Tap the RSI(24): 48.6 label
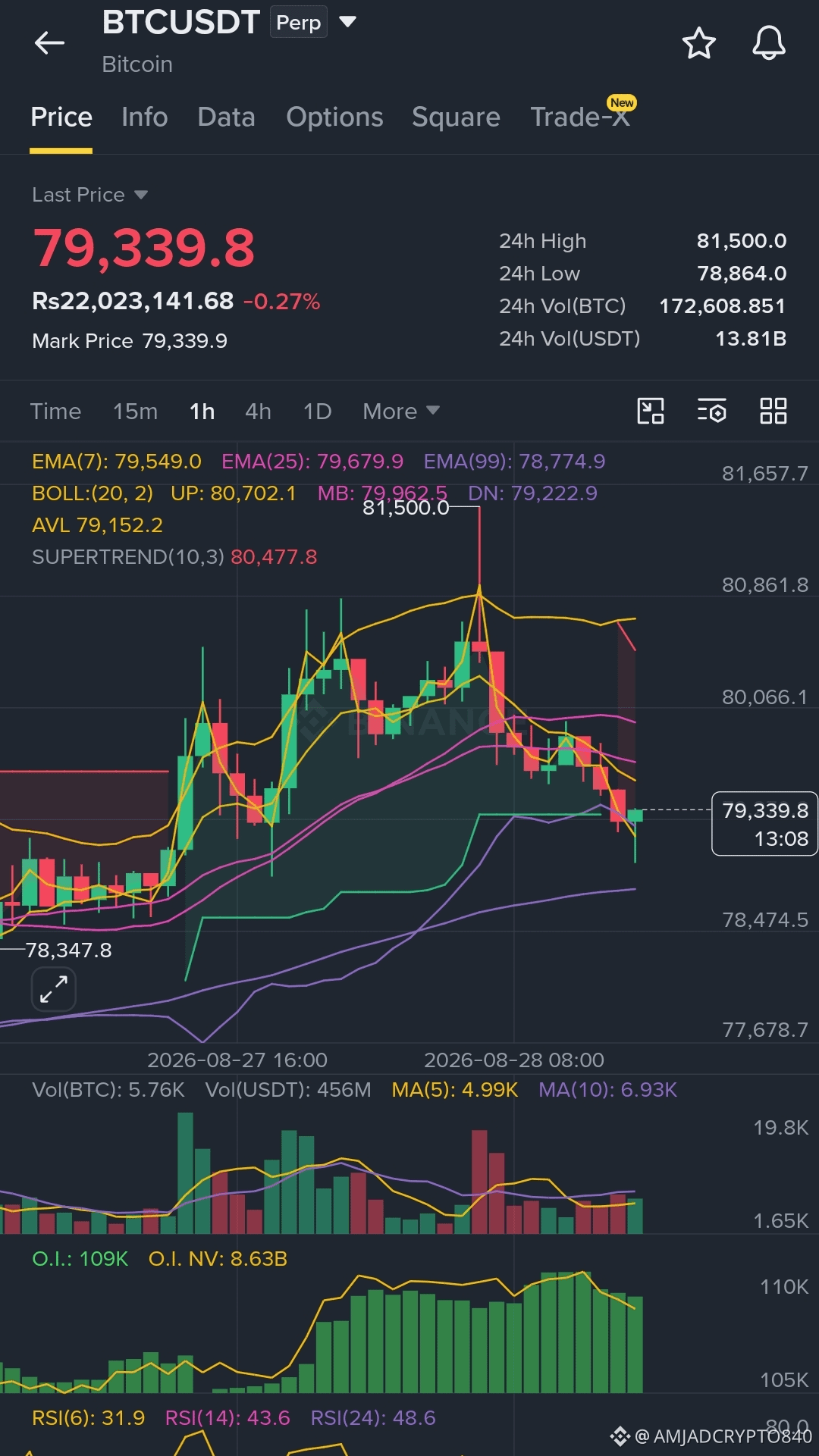Screen dimensions: 819x1456 click(x=373, y=1418)
